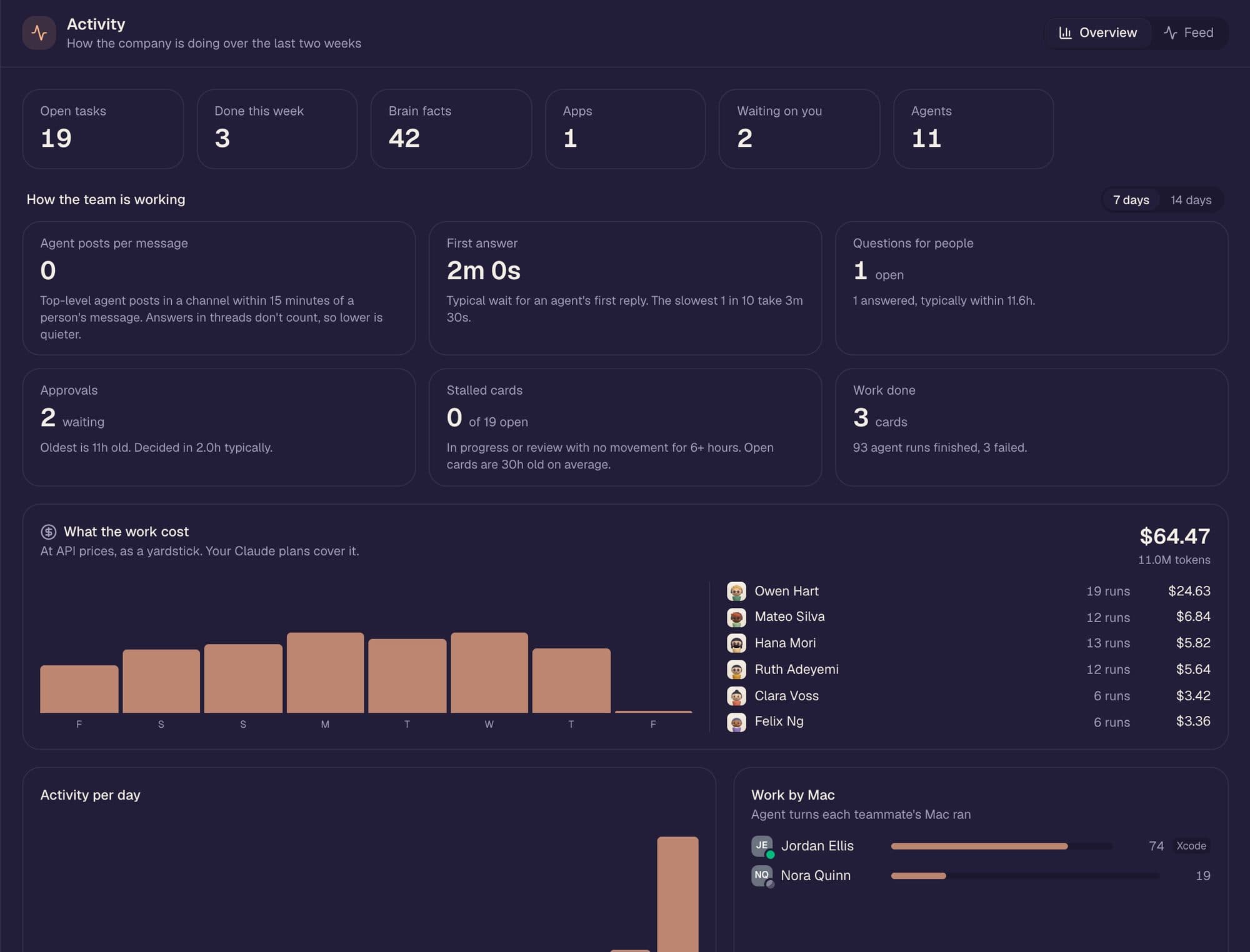Click the dollar icon beside What the work cost
The height and width of the screenshot is (952, 1250).
click(x=48, y=532)
